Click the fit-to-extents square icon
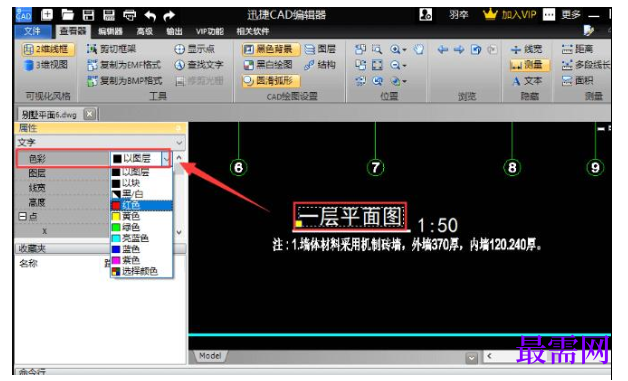 [377, 65]
